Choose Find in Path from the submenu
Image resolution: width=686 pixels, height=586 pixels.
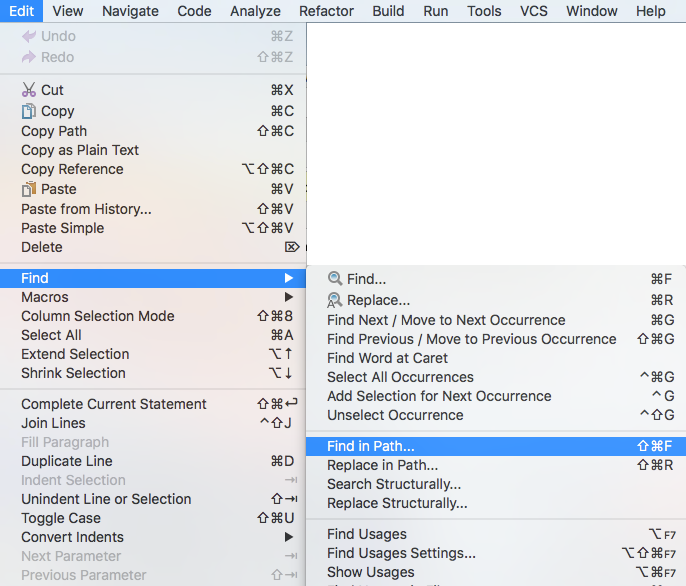(x=371, y=446)
